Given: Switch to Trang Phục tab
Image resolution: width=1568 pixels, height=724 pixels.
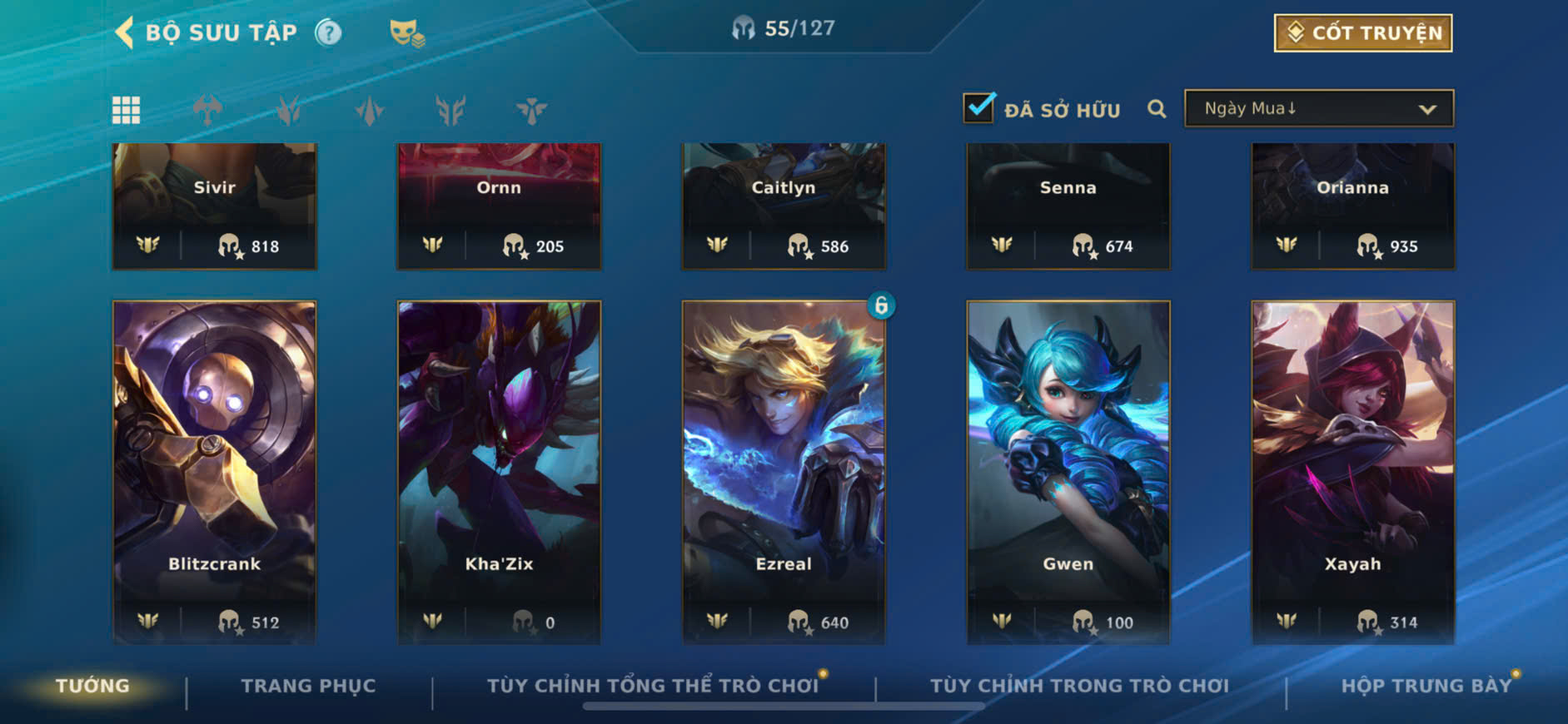Looking at the screenshot, I should pos(308,686).
